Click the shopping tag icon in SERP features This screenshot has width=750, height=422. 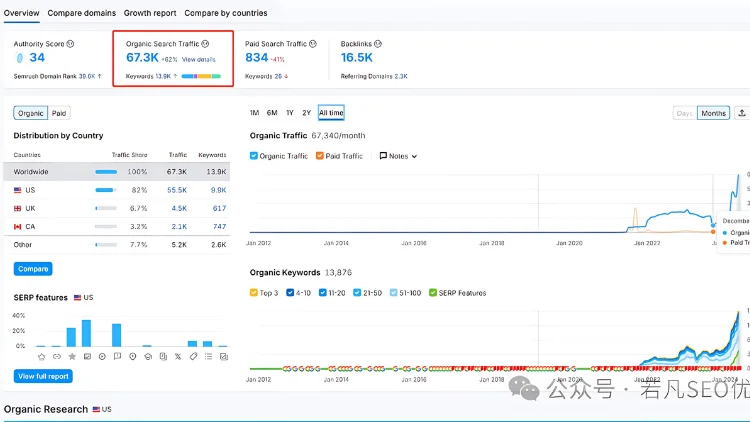(x=193, y=356)
